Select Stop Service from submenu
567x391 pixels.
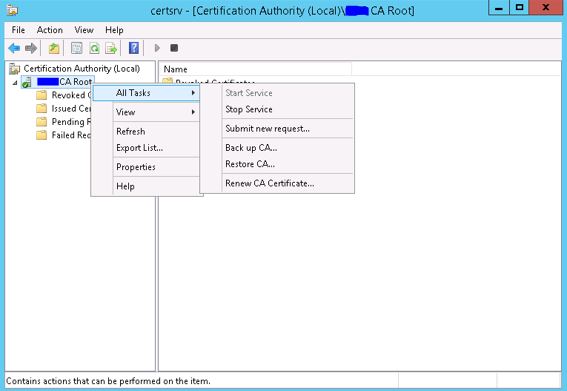[x=277, y=109]
